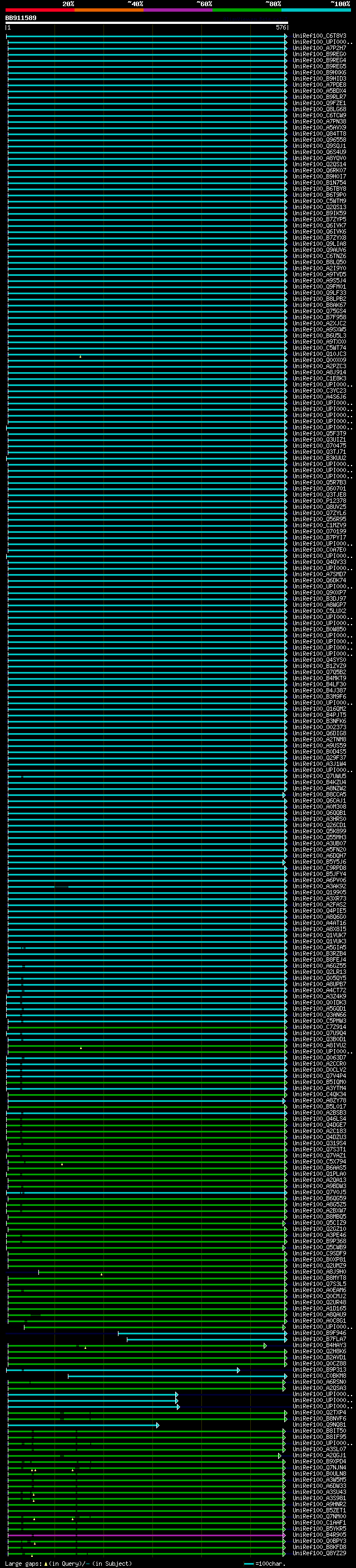Click the green ~80% identity legend segment
356x1568 pixels.
(x=247, y=10)
